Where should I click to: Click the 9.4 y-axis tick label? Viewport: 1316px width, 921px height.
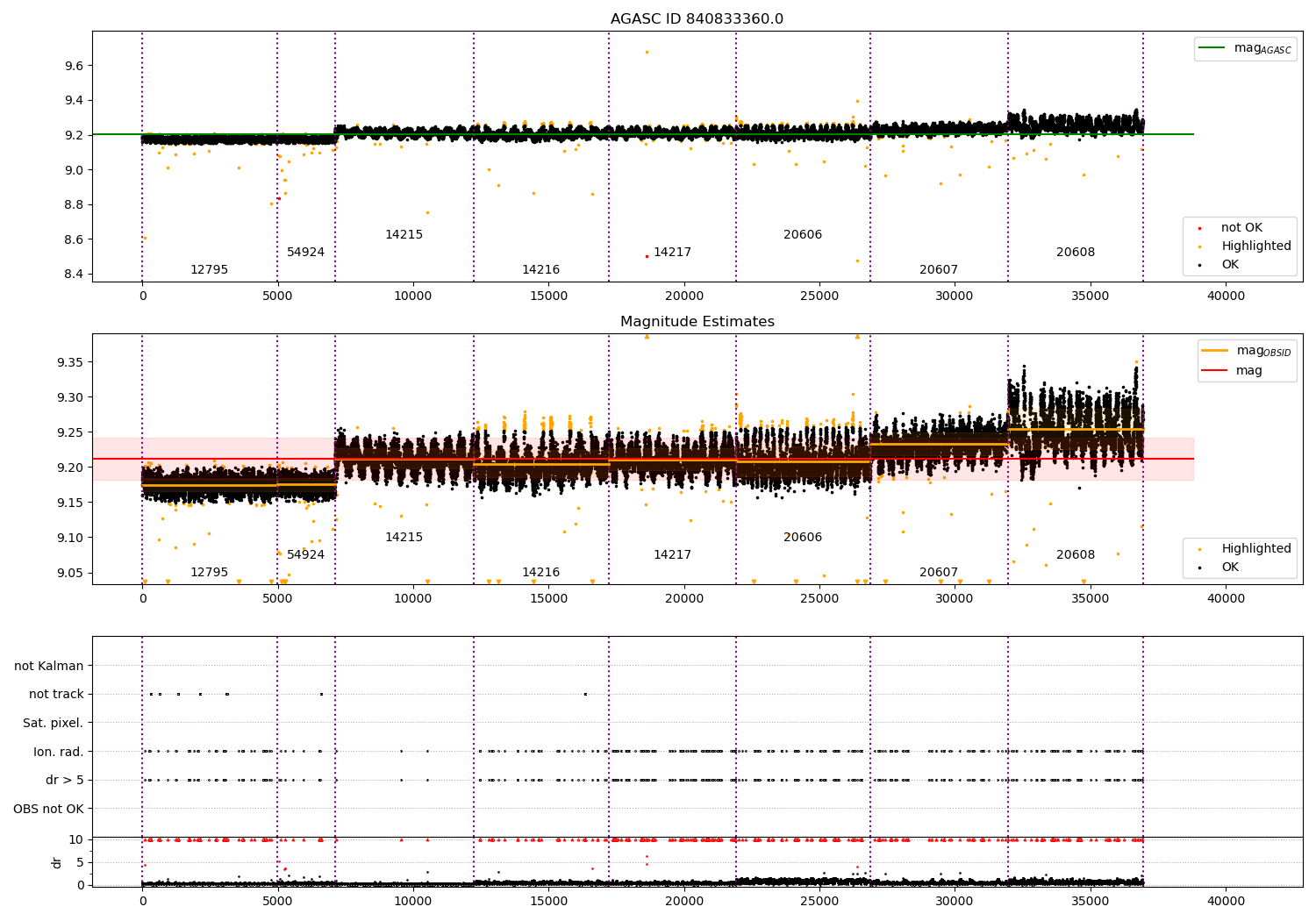pos(74,101)
